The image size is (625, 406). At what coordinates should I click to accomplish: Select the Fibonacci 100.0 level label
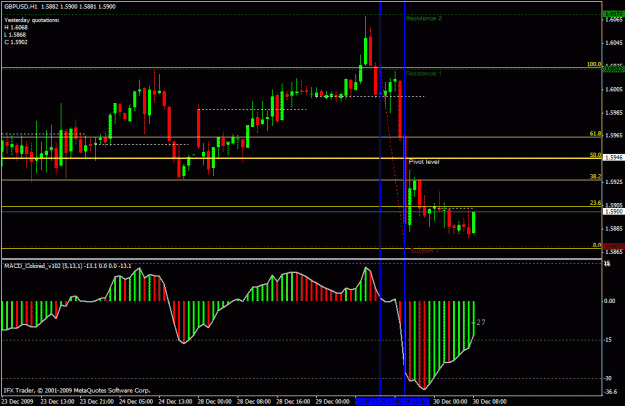point(594,64)
